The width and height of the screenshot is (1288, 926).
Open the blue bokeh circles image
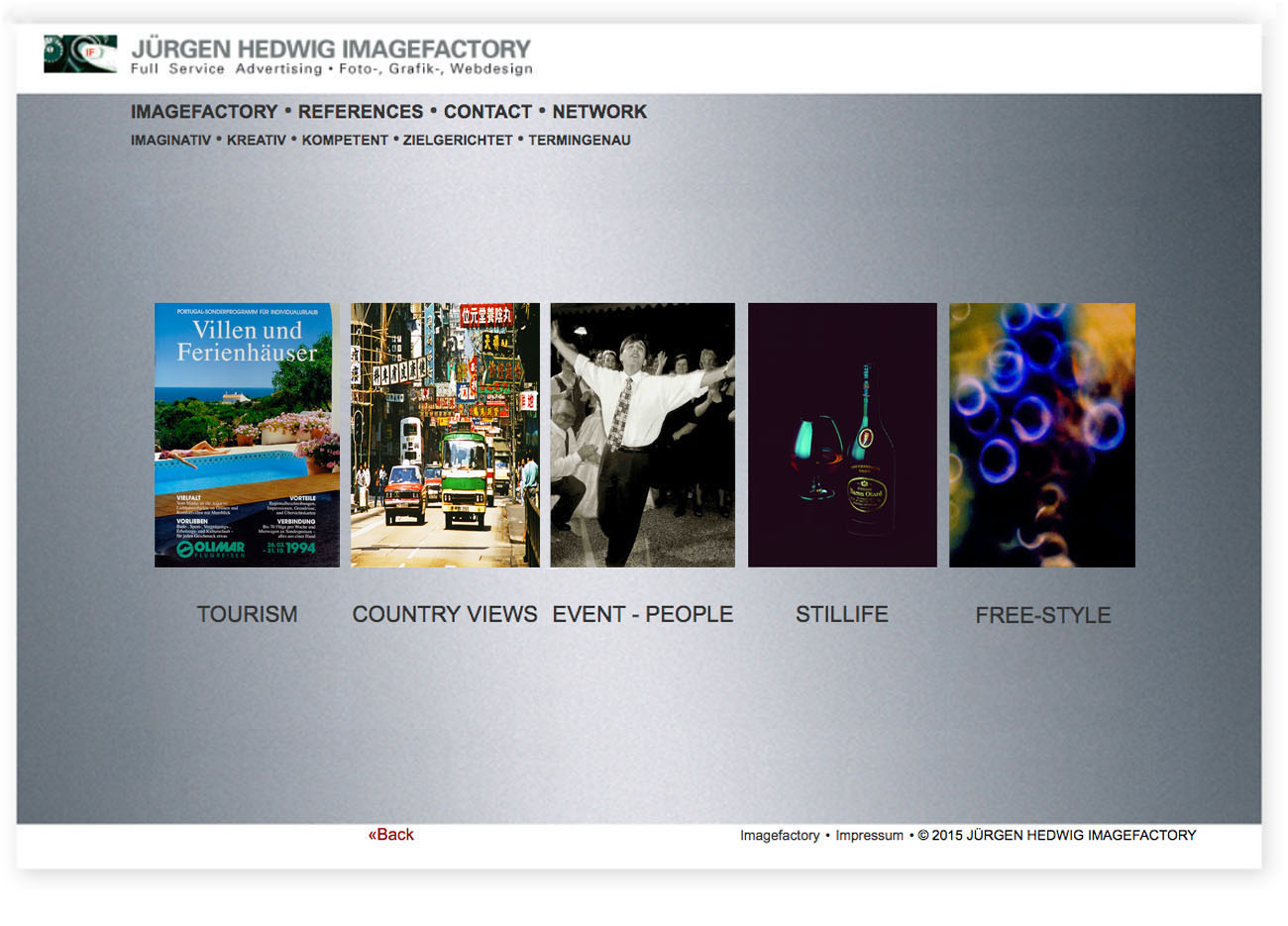1042,435
